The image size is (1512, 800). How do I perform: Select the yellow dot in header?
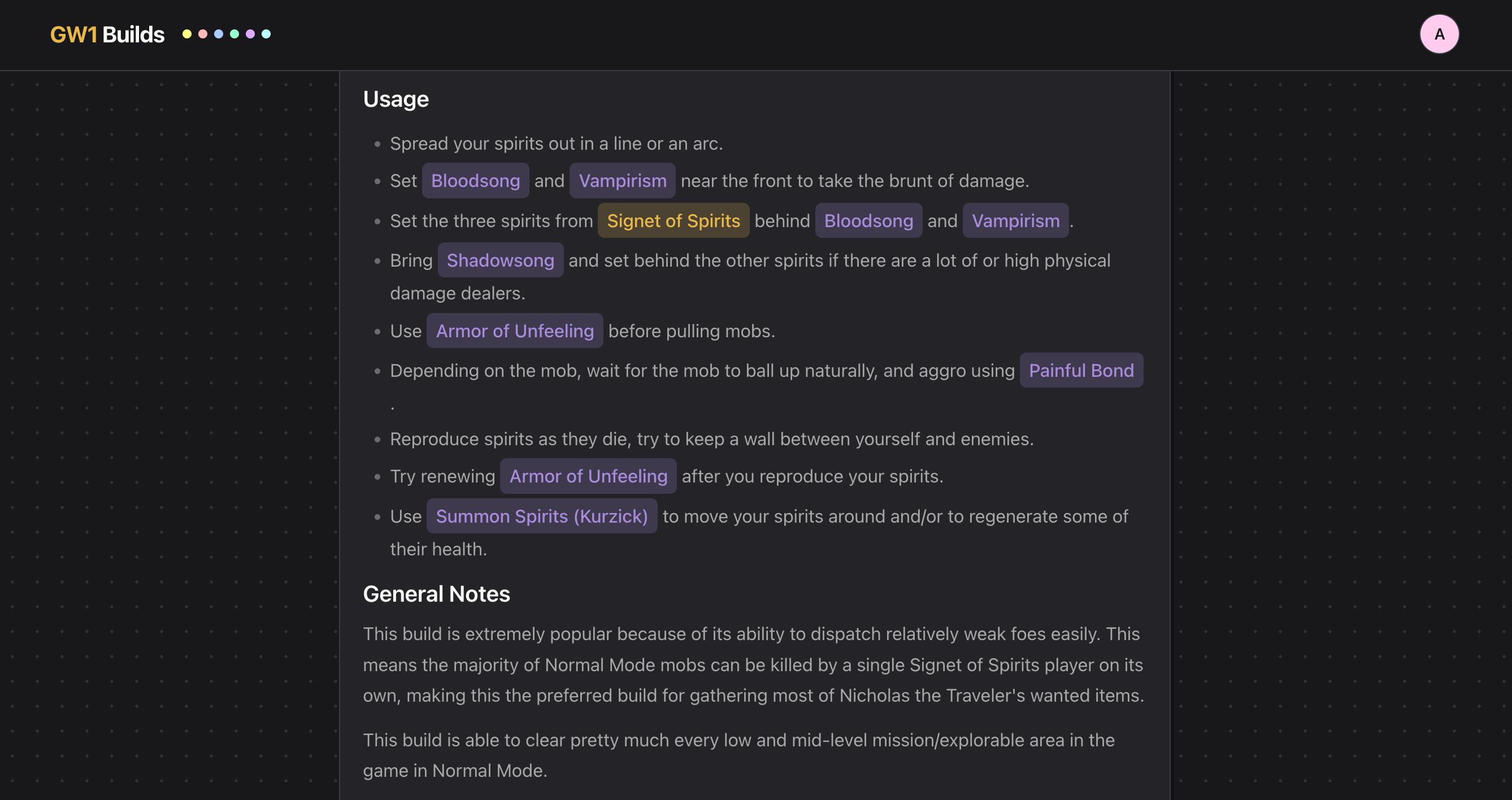pyautogui.click(x=186, y=34)
